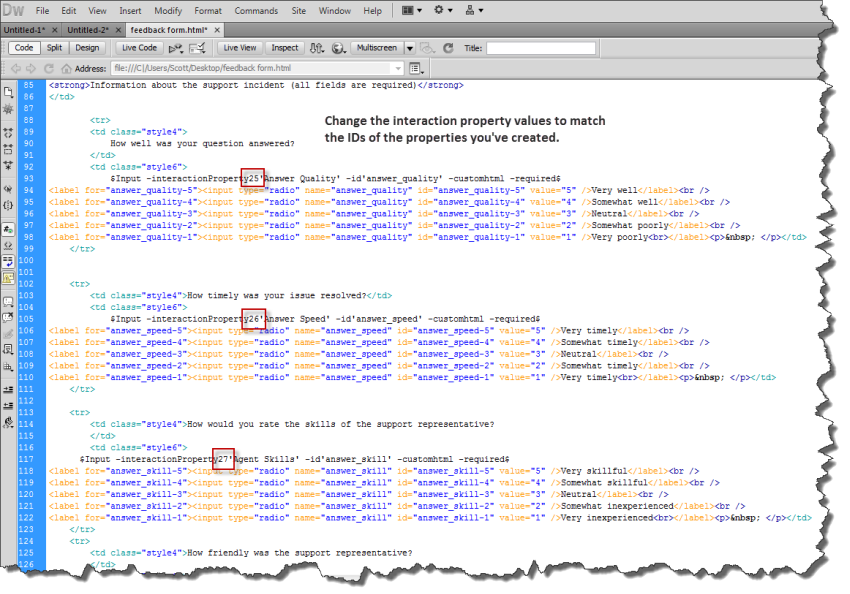This screenshot has width=850, height=594.
Task: Indent the code with the Indent icon
Action: tap(8, 390)
